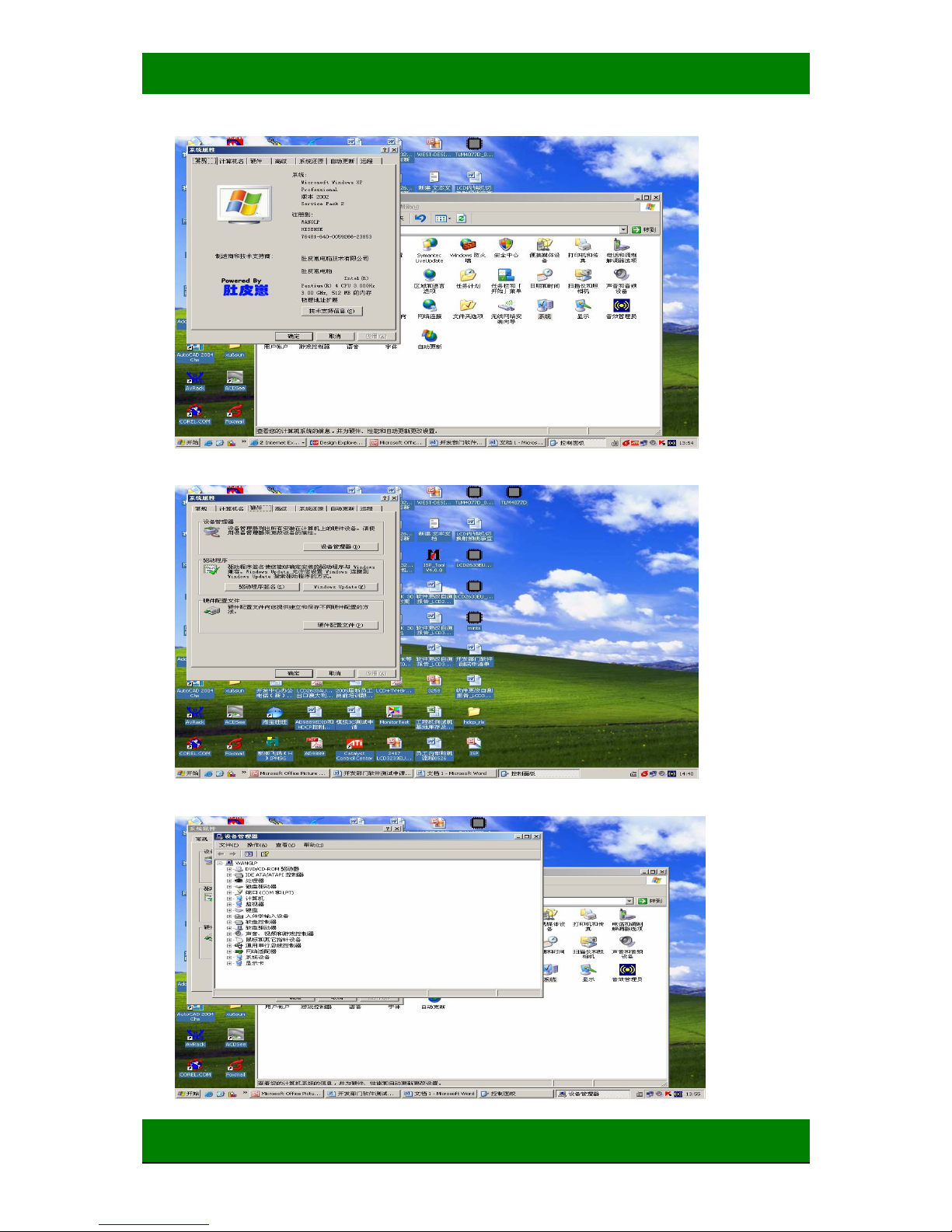Open MonitorTest desktop shortcut
The height and width of the screenshot is (1232, 952).
coord(394,716)
